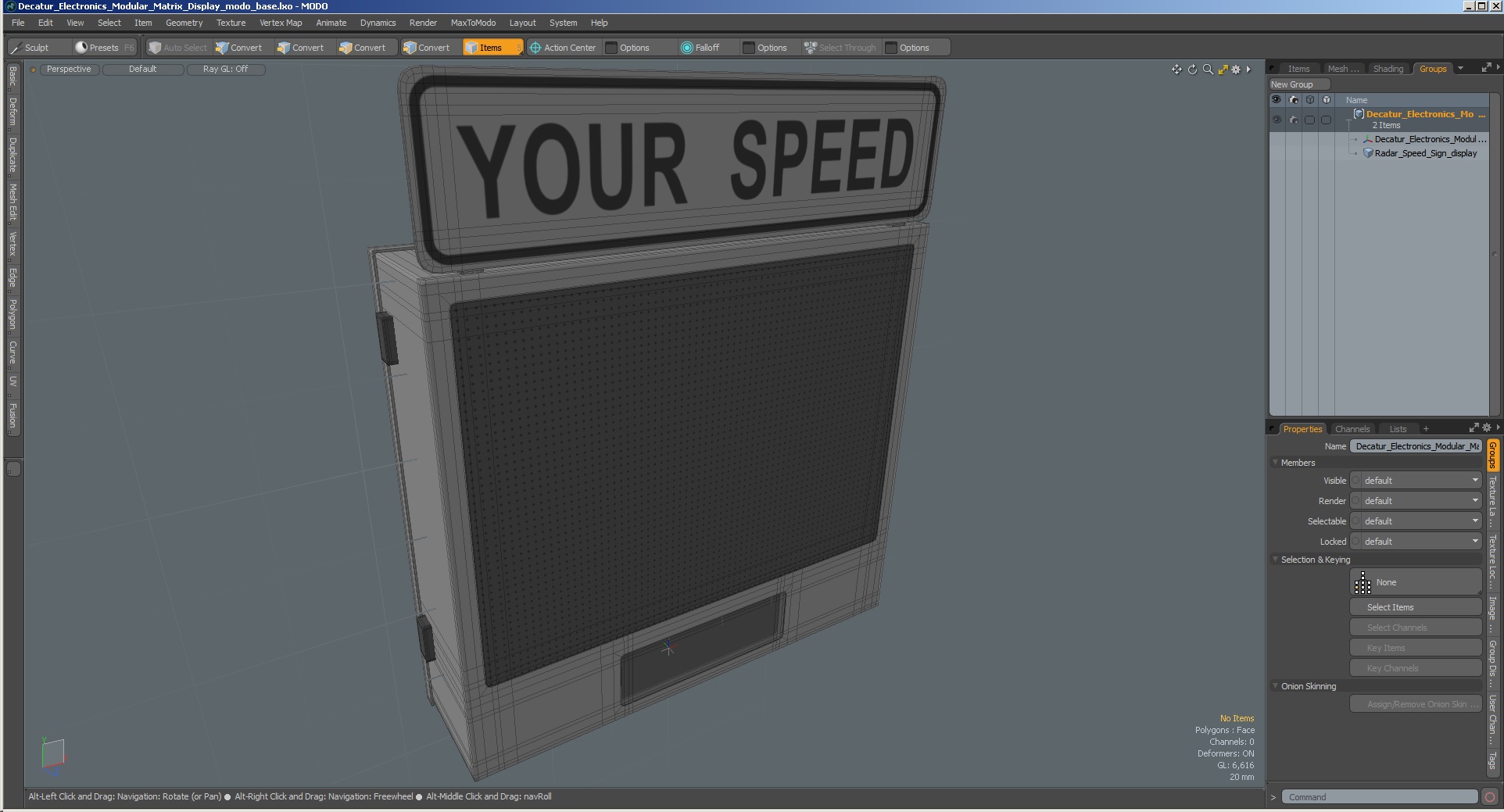1504x812 pixels.
Task: Maximize the Groups panel with the expand icon
Action: tap(1486, 68)
